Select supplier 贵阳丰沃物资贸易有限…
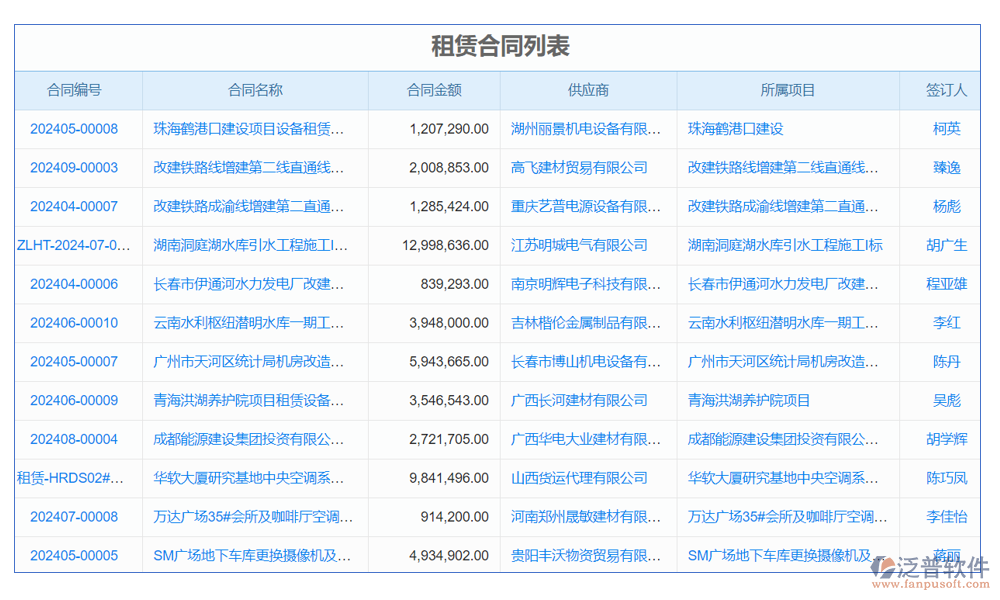 [x=586, y=556]
